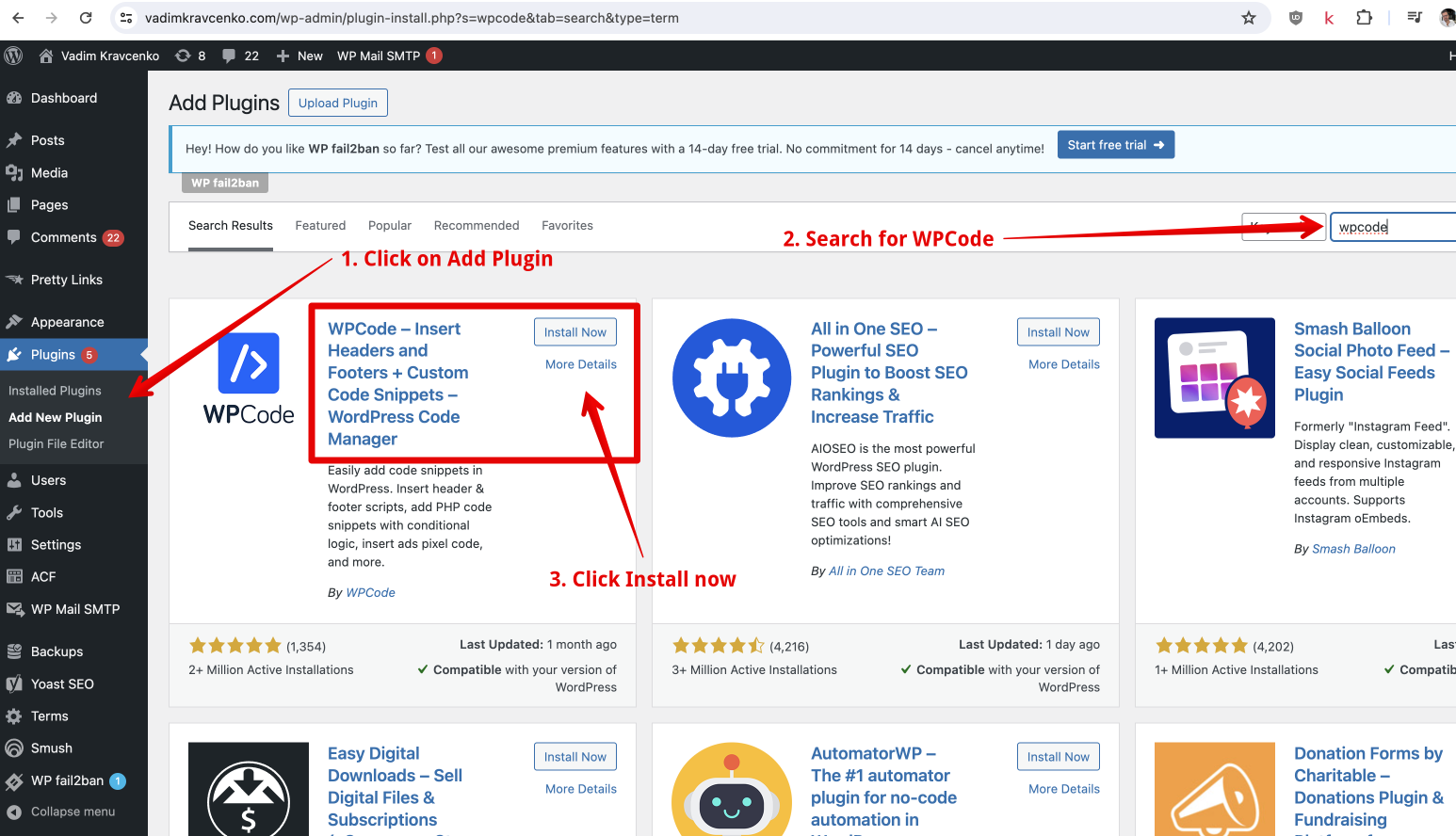Switch to the Featured tab

320,225
